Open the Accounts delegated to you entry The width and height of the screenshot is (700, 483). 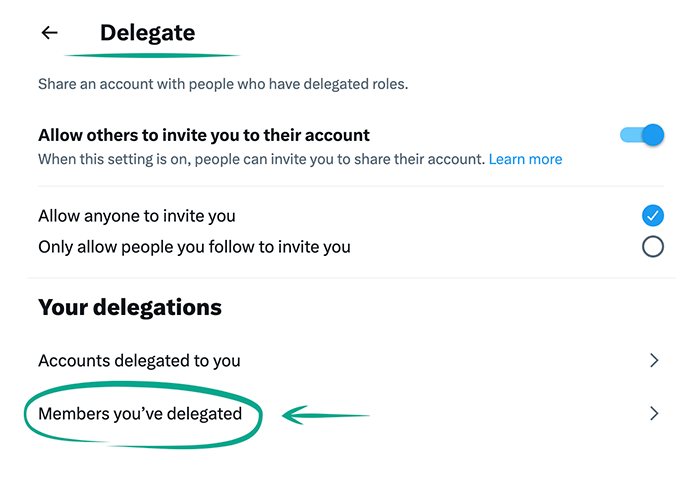coord(139,360)
